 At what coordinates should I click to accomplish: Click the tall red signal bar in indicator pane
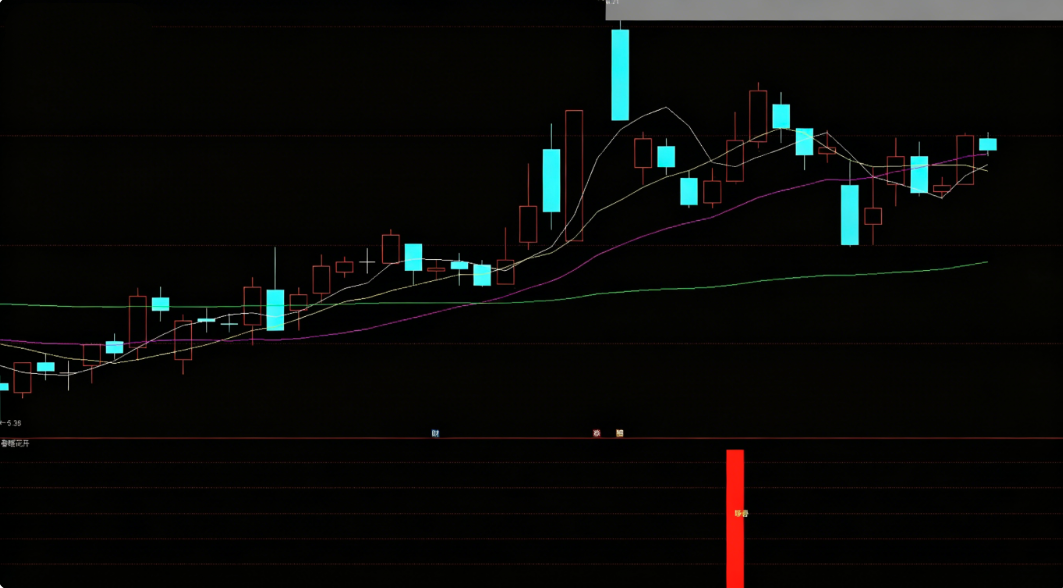point(735,518)
